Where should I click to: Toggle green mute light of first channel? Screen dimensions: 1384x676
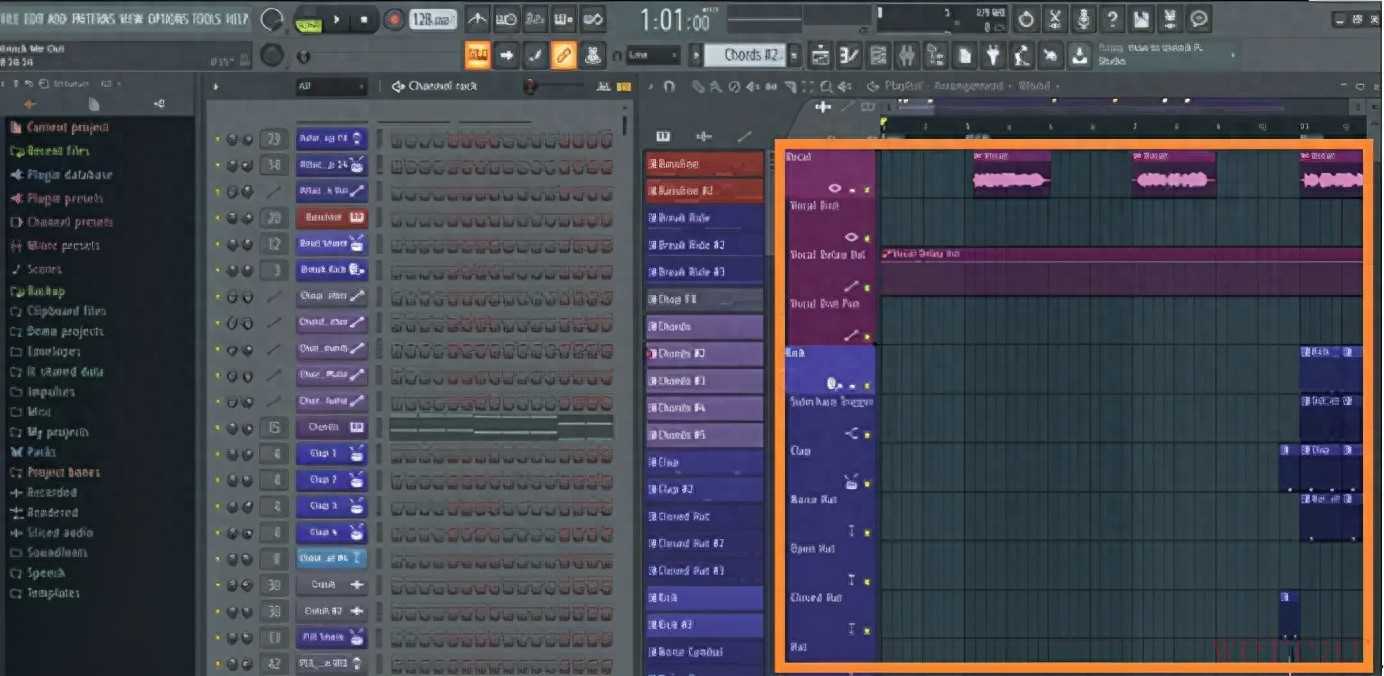[x=217, y=139]
